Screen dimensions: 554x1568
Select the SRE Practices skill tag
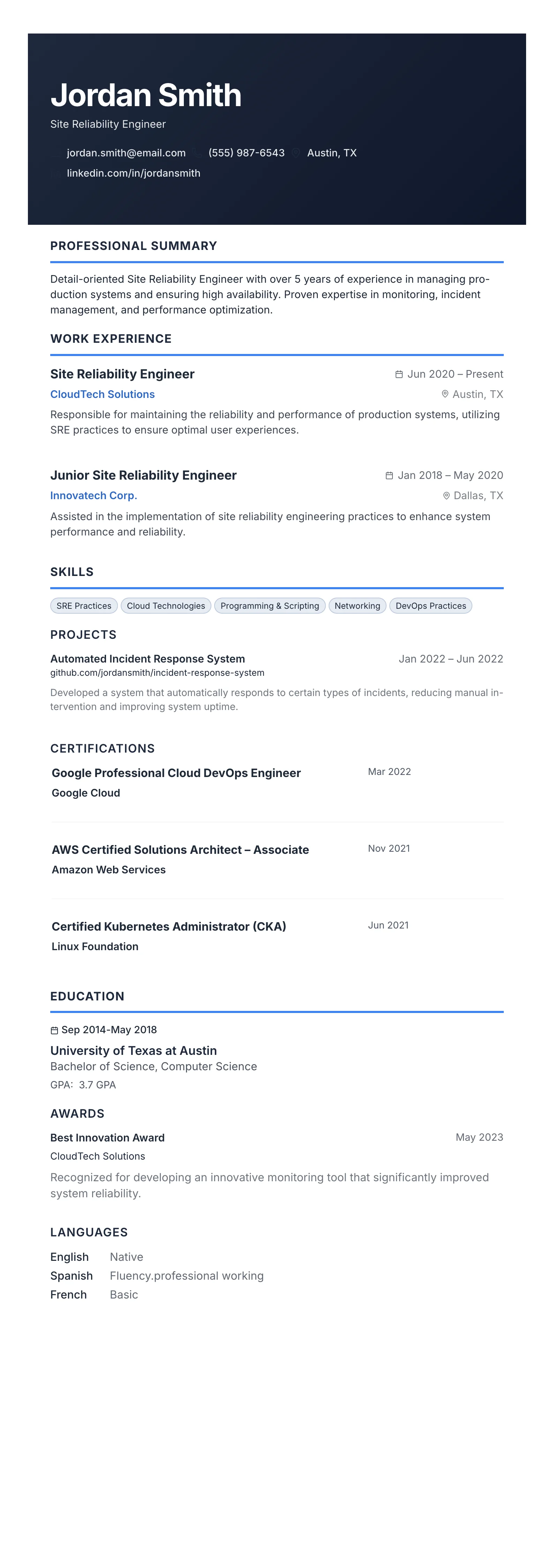(x=84, y=606)
